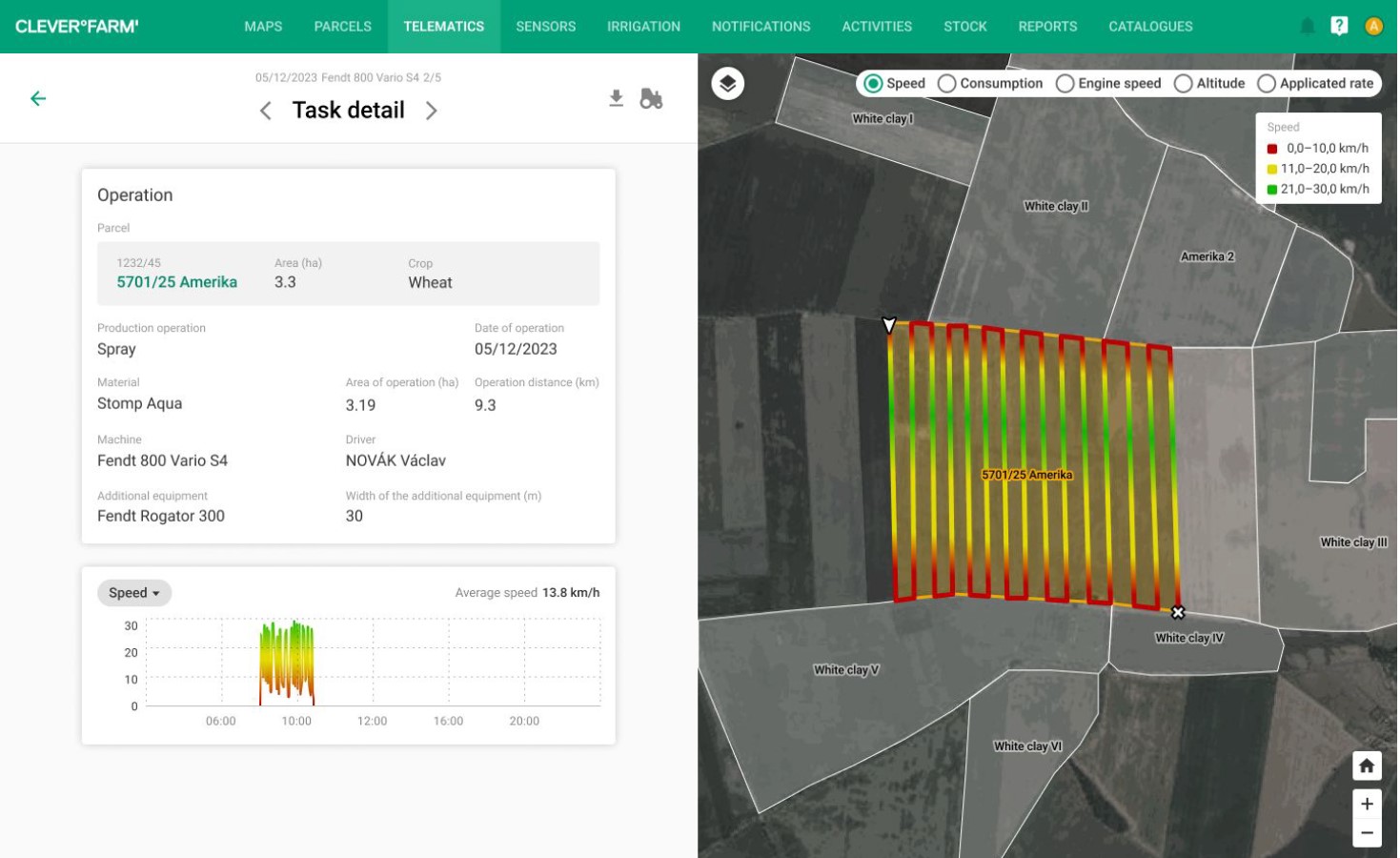Open the Catalogues tab
Screen dimensions: 1400x858
pyautogui.click(x=1151, y=27)
